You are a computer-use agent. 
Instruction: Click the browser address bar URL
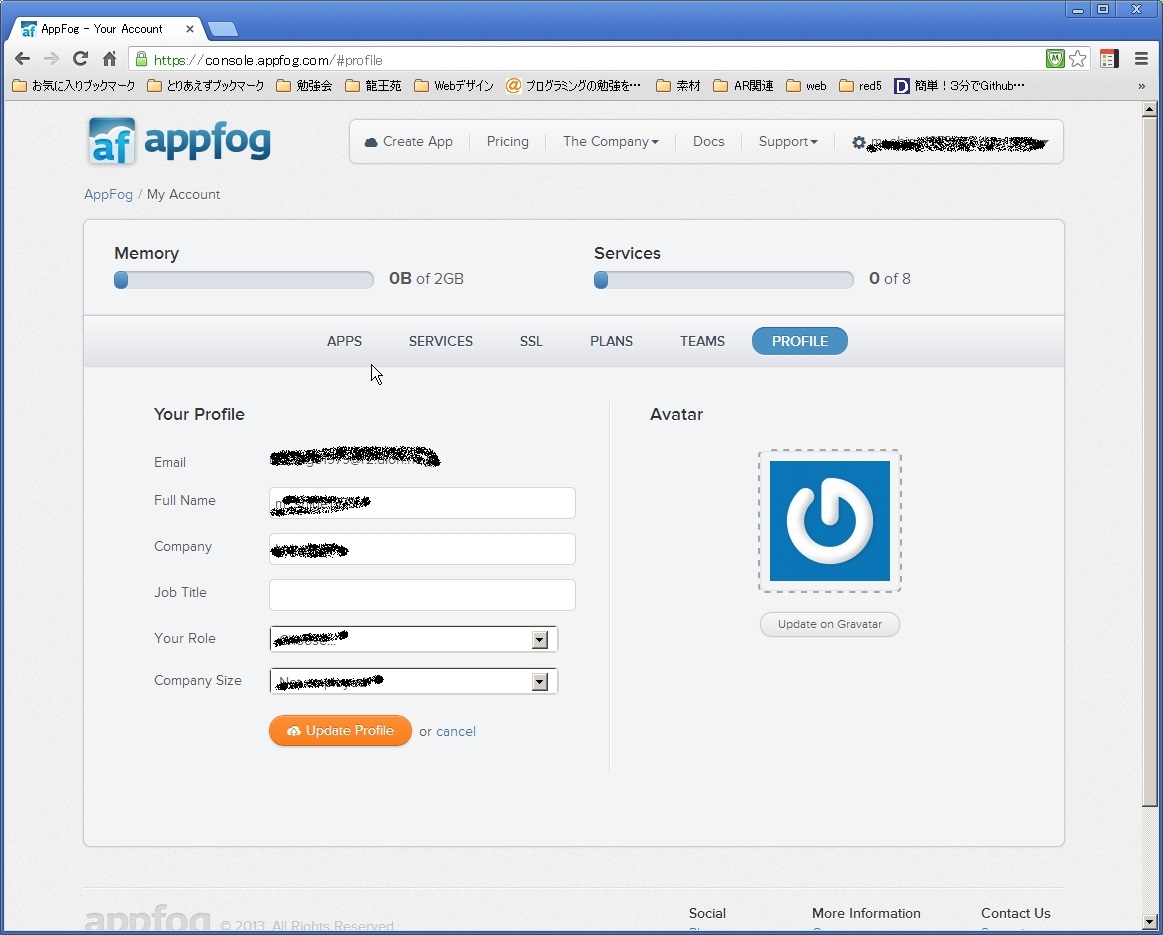[268, 60]
